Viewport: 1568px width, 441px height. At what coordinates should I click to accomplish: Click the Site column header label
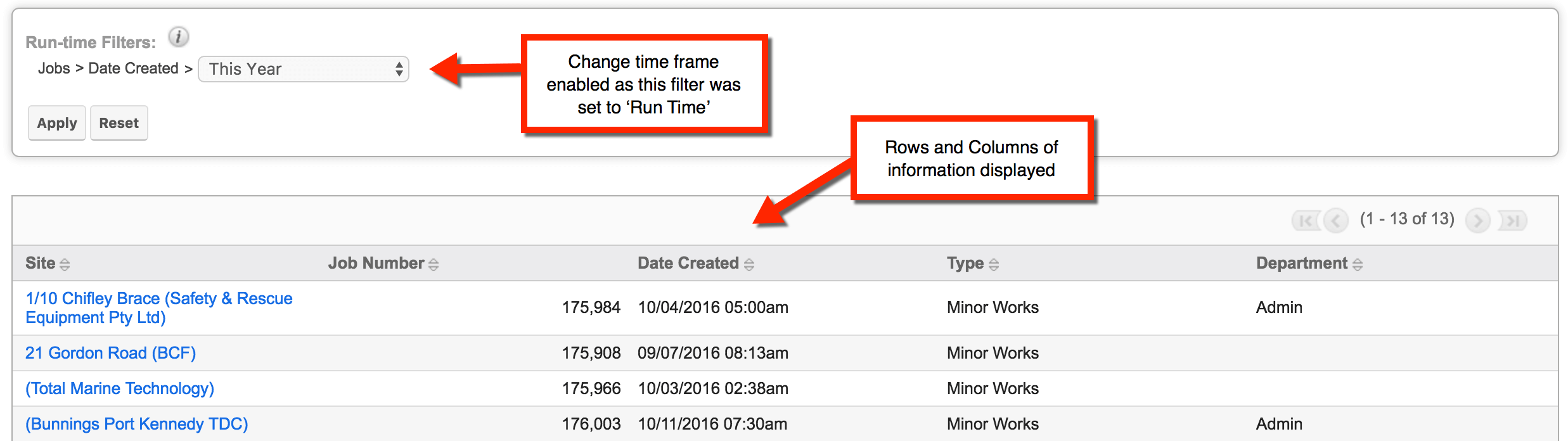pos(41,263)
